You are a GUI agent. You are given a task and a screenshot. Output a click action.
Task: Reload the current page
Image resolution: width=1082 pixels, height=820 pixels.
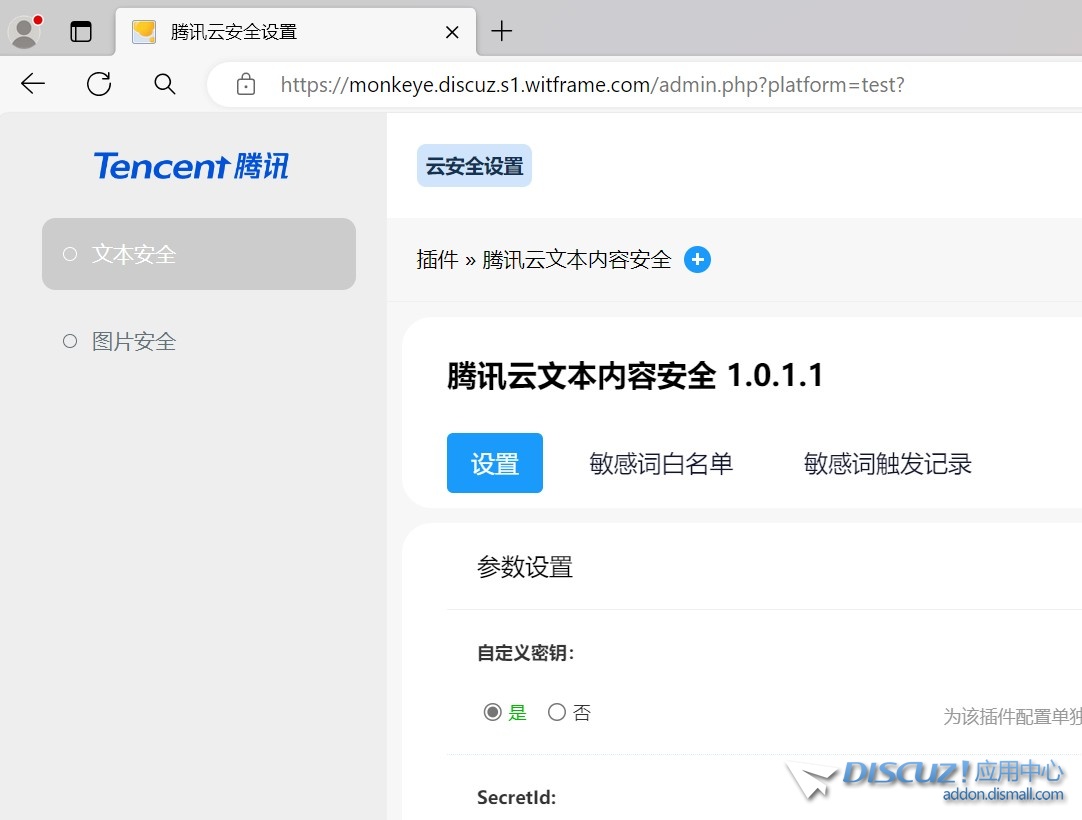[99, 84]
